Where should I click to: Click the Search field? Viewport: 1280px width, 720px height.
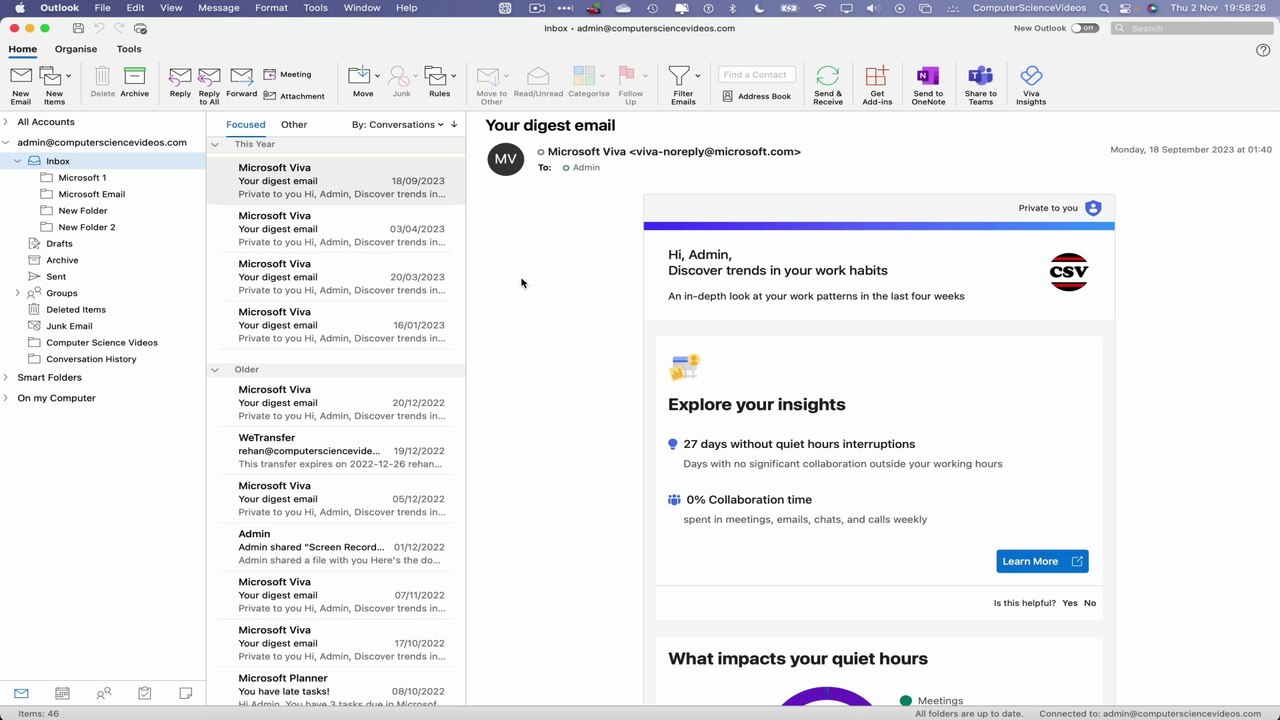(x=1190, y=28)
